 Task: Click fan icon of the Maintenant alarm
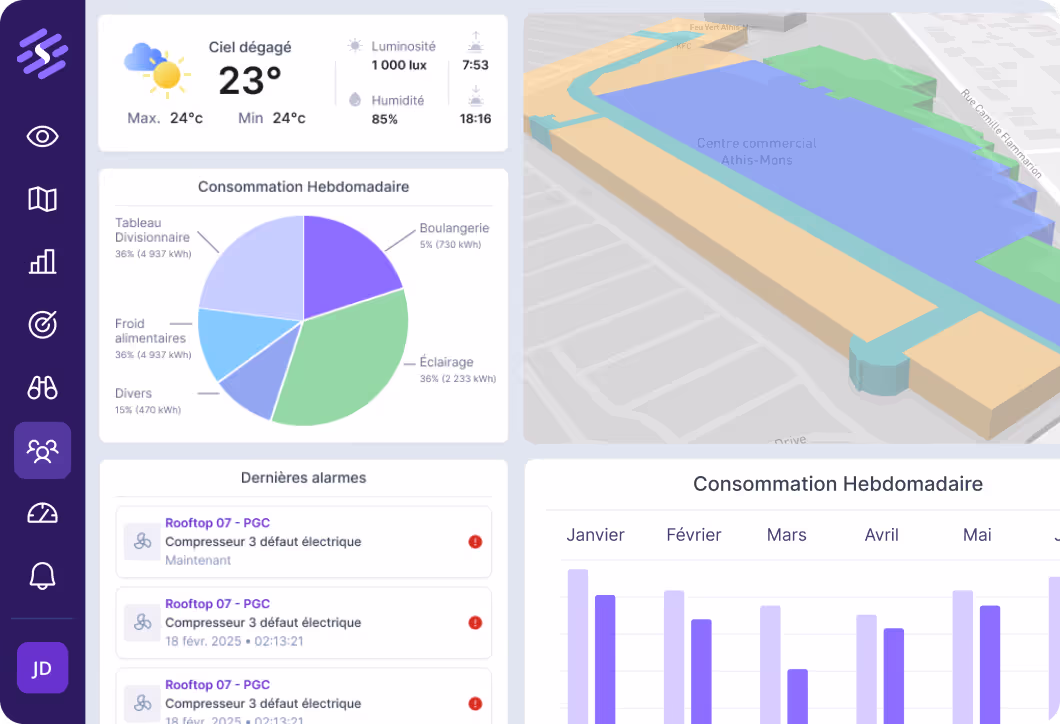[x=142, y=541]
